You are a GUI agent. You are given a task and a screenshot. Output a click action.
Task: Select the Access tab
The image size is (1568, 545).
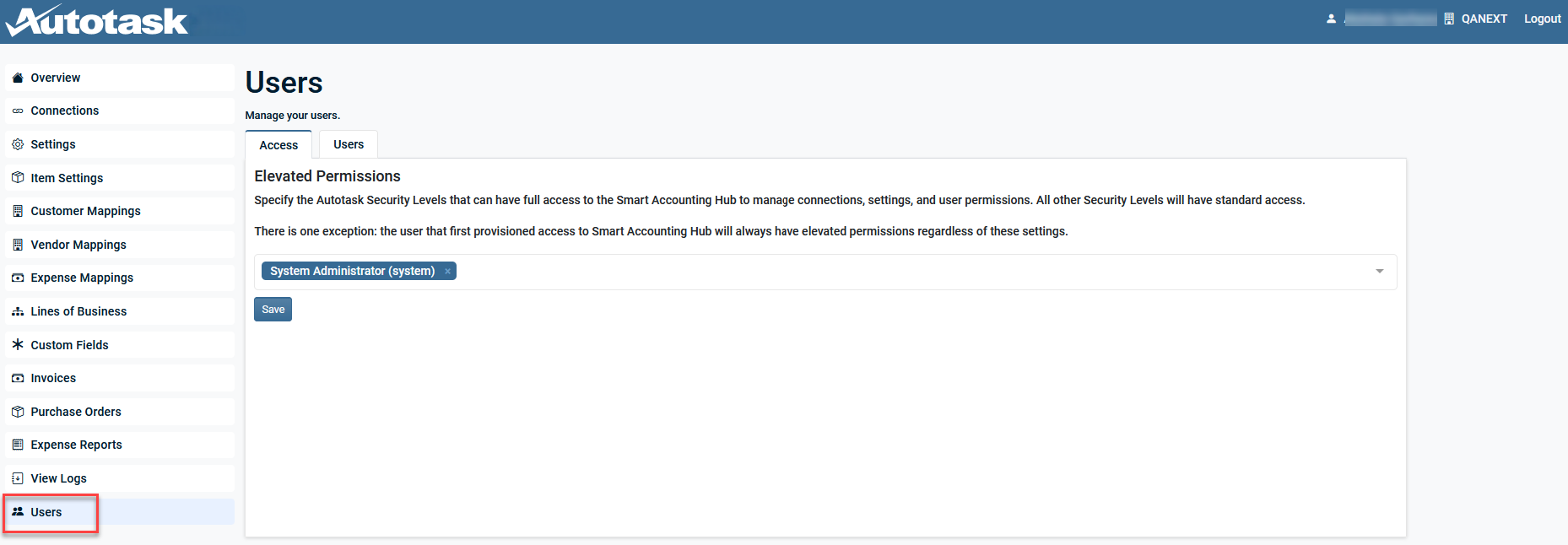[278, 145]
